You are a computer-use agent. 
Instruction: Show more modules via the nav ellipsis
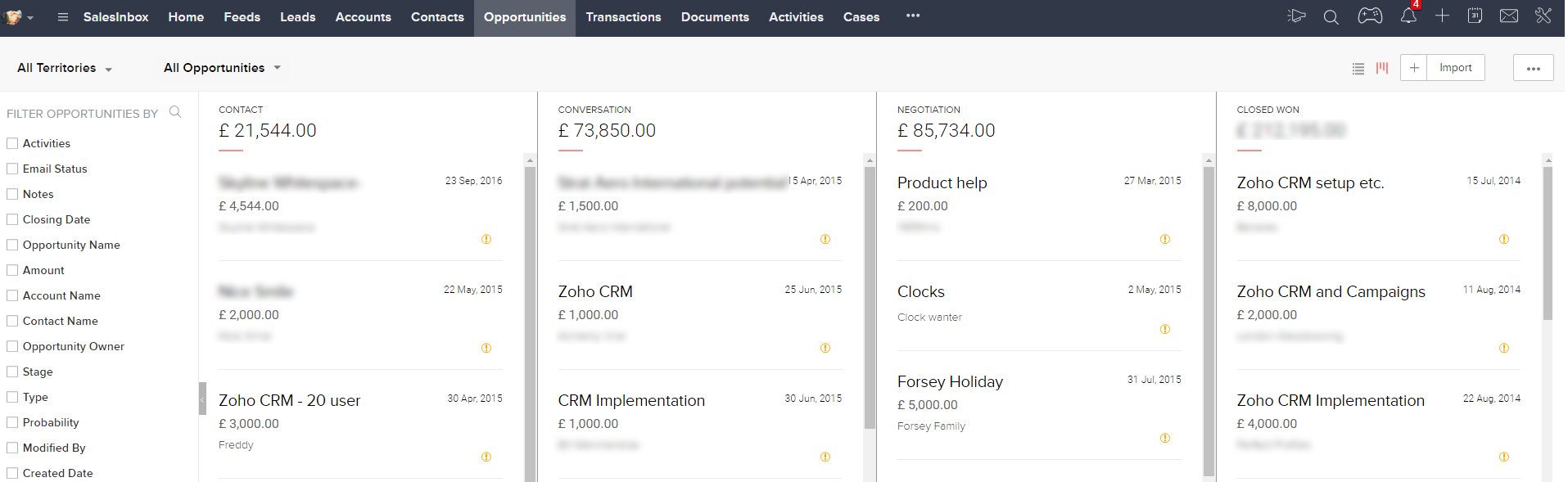click(x=913, y=16)
